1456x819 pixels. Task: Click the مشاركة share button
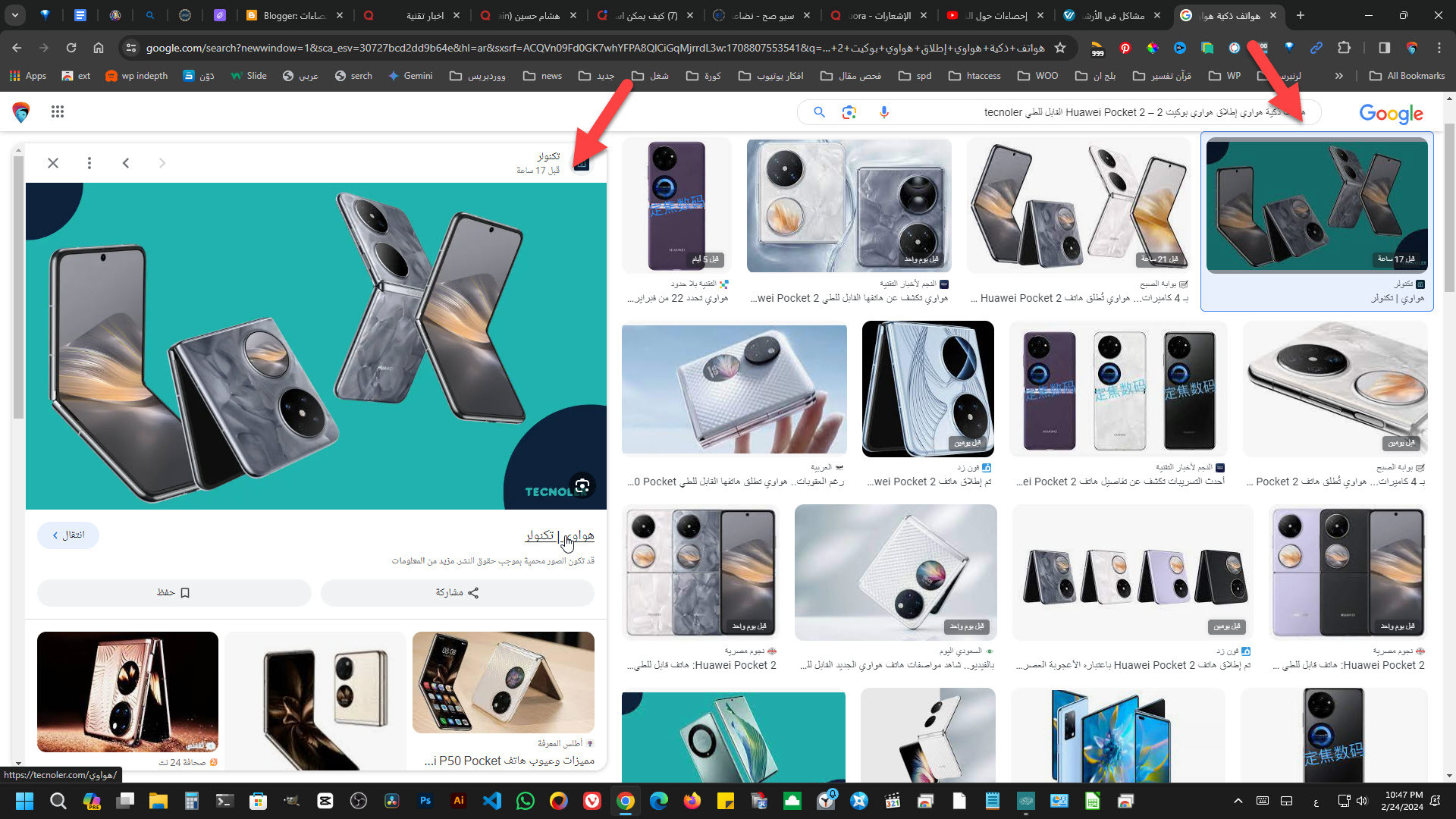457,592
